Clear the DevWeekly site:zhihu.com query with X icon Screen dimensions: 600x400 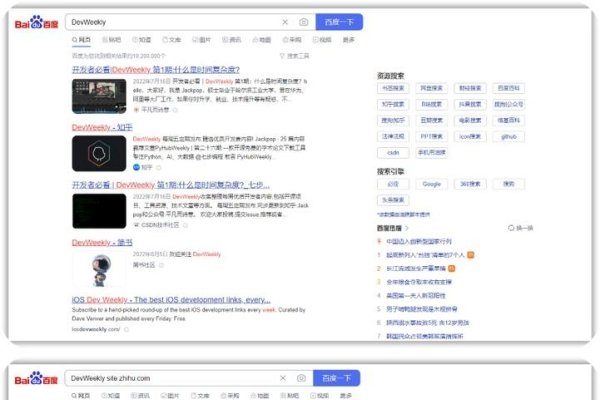coord(283,378)
